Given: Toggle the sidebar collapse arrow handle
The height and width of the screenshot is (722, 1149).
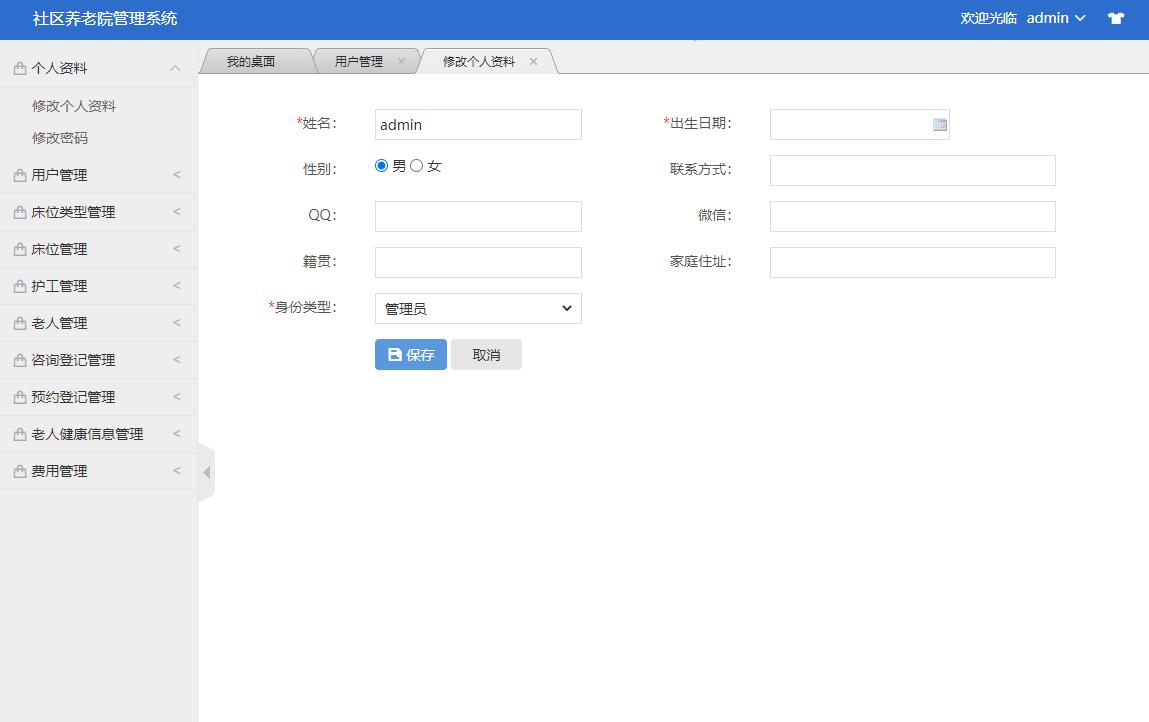Looking at the screenshot, I should (x=206, y=471).
